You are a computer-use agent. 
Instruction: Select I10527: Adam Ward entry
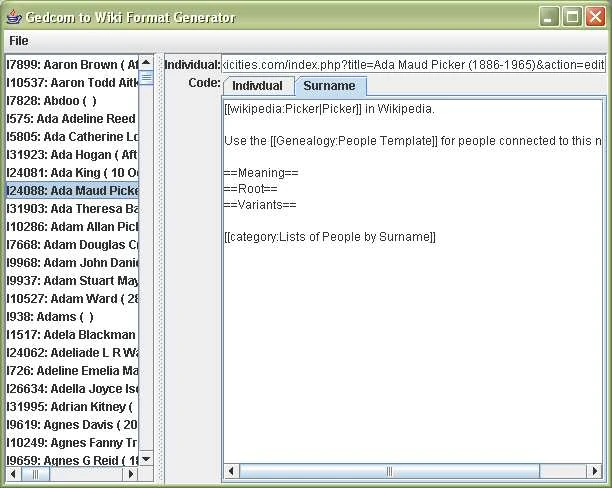72,299
